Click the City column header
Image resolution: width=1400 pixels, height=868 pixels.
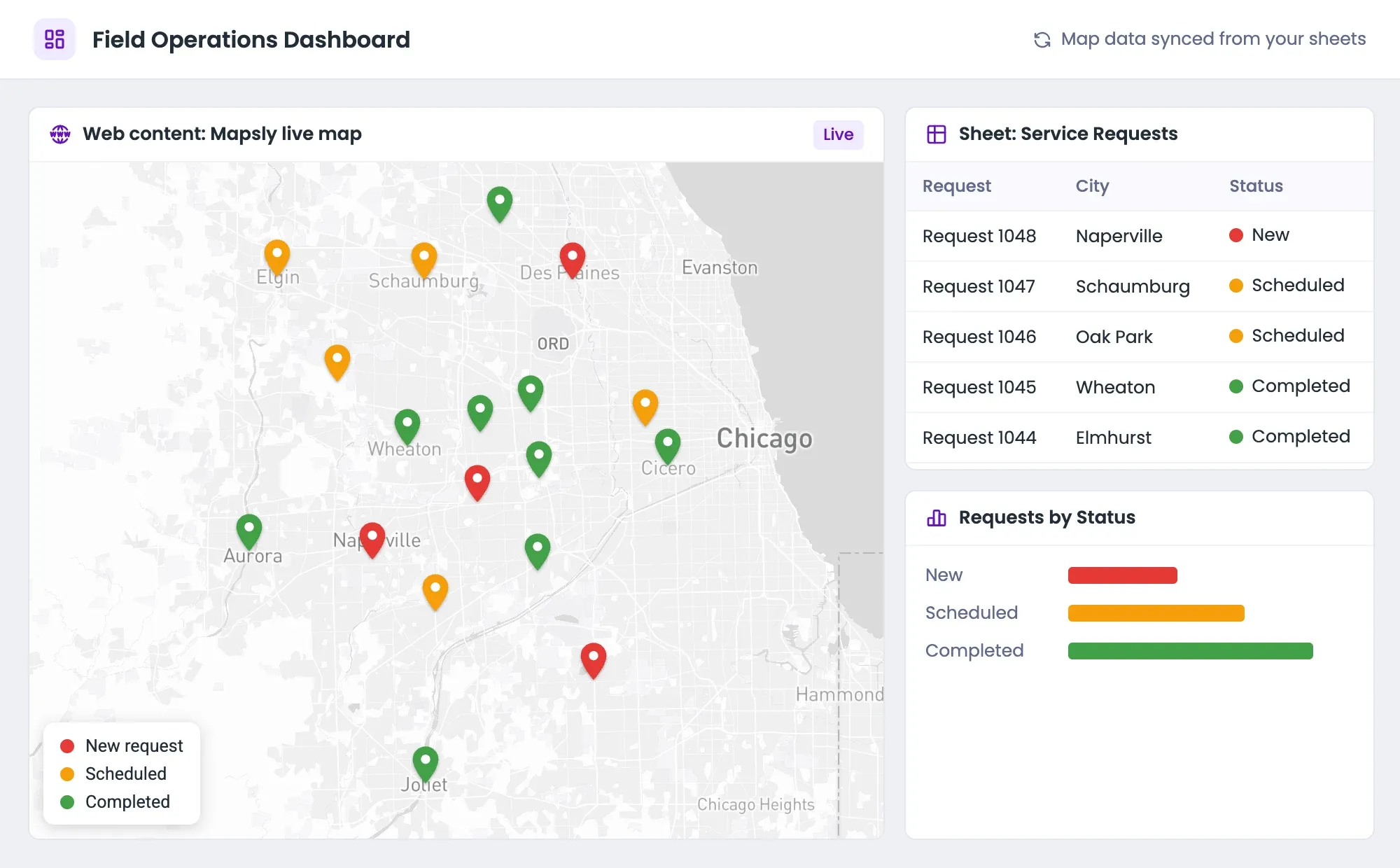pos(1092,186)
